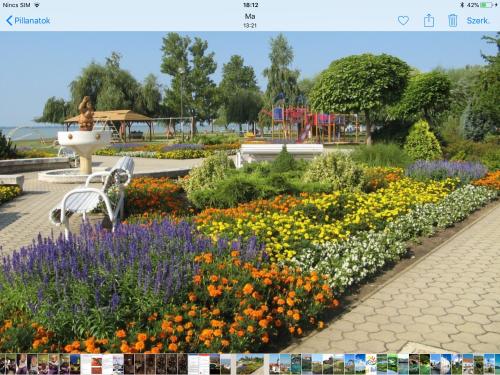
Task: Select the rightmost thumbnail in the filmstrip
Action: [x=497, y=364]
